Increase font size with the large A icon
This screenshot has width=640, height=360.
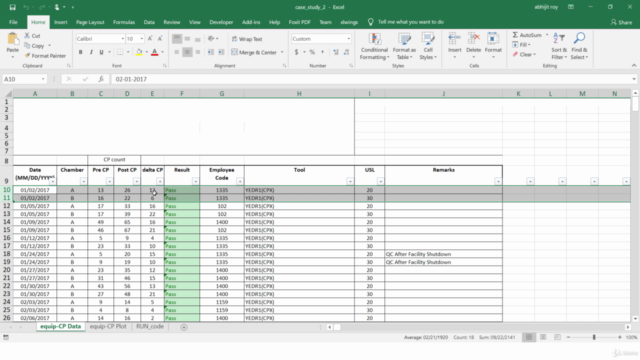click(x=150, y=38)
